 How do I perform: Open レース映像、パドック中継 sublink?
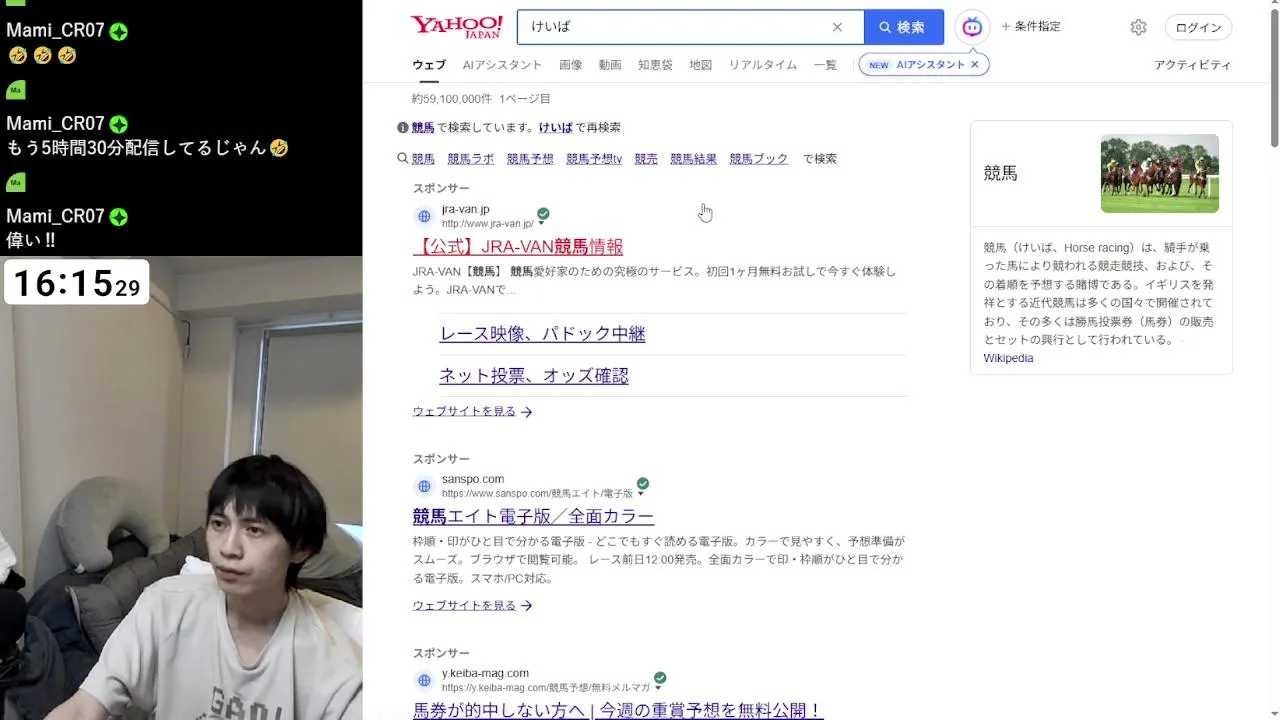[x=543, y=334]
